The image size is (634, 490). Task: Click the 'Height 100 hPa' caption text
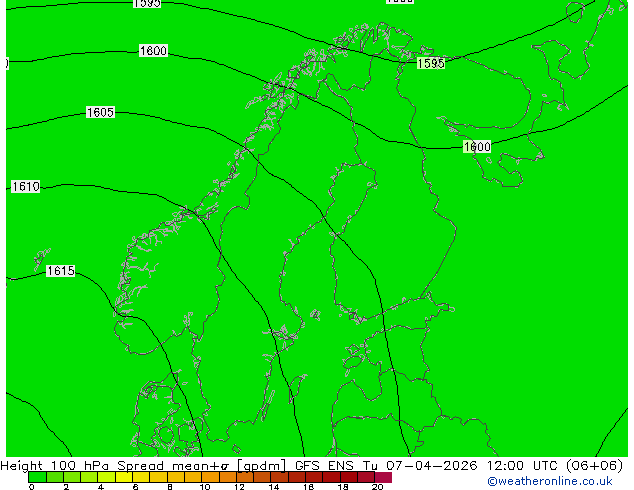[x=55, y=465]
